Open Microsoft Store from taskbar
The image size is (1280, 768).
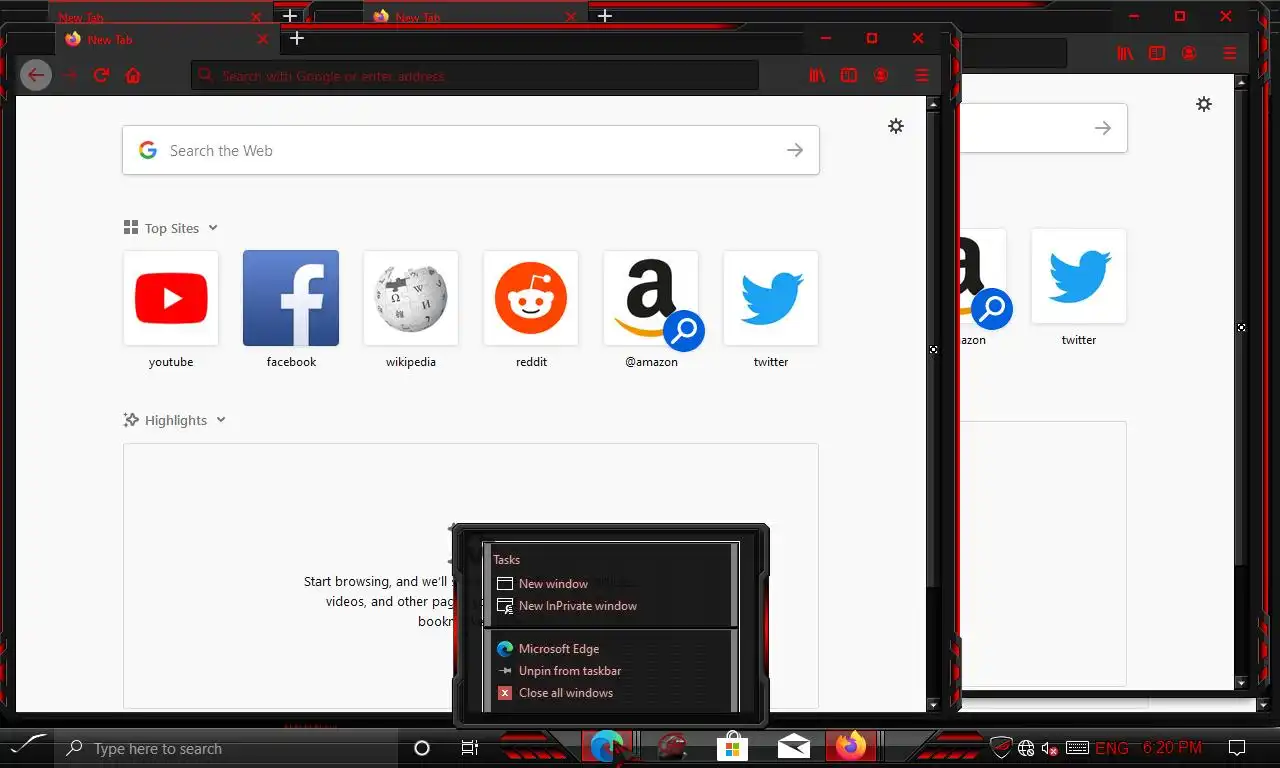(x=733, y=747)
